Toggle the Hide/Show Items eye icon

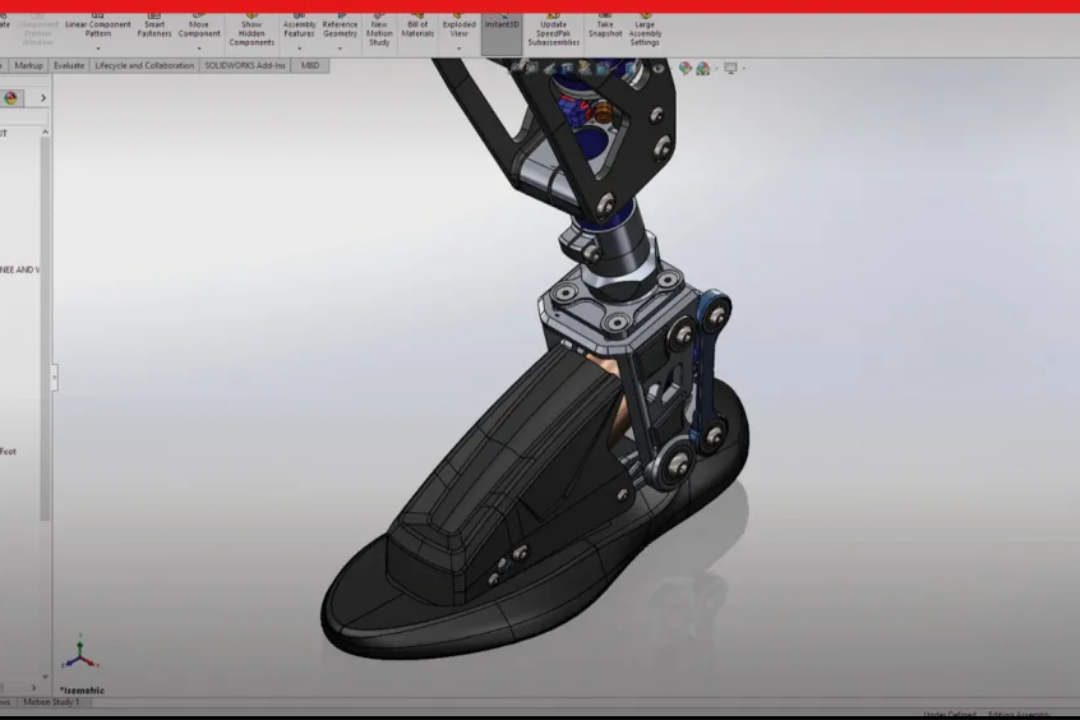click(658, 68)
